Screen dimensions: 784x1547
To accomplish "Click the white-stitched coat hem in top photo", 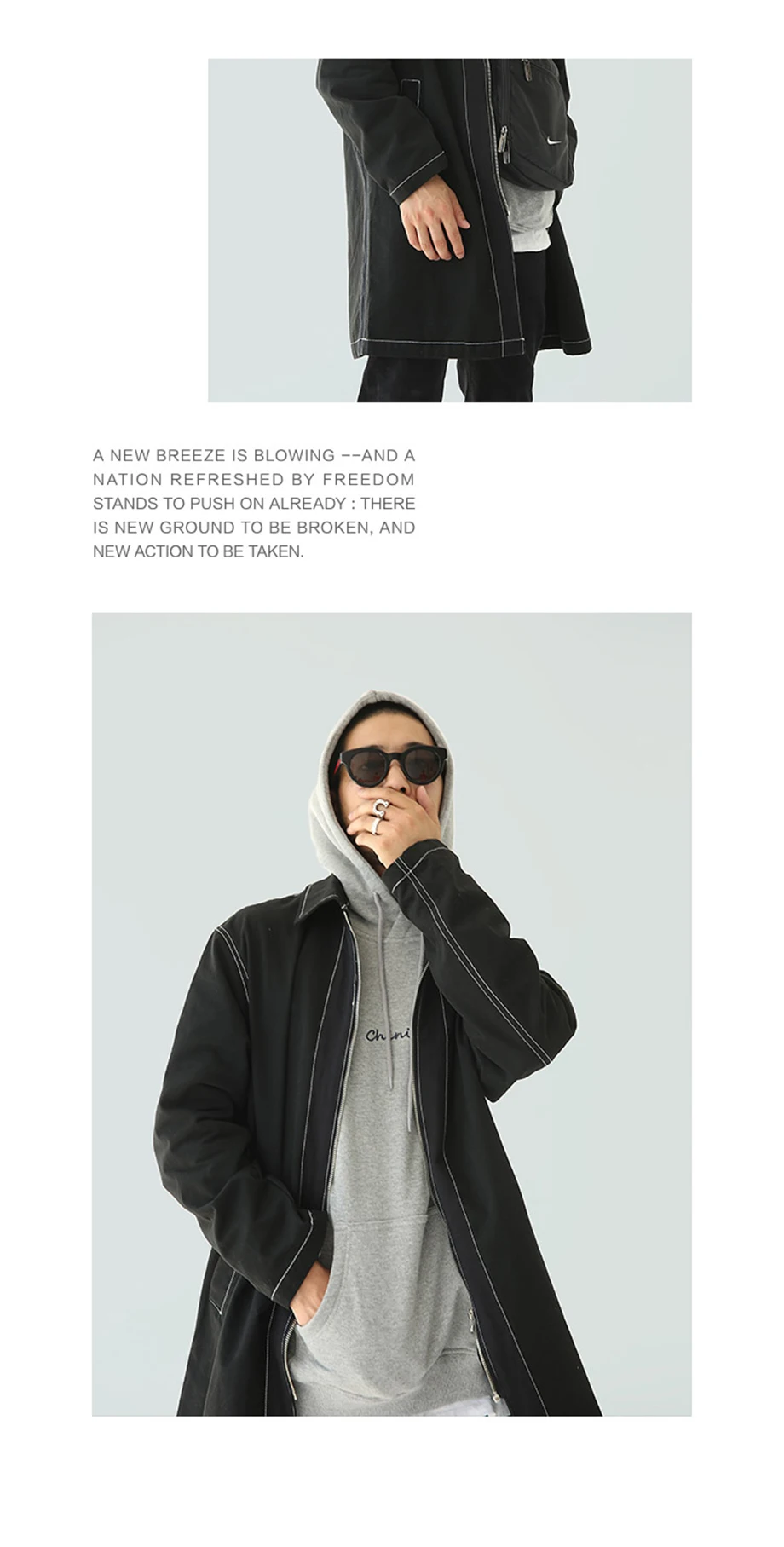I will 470,345.
